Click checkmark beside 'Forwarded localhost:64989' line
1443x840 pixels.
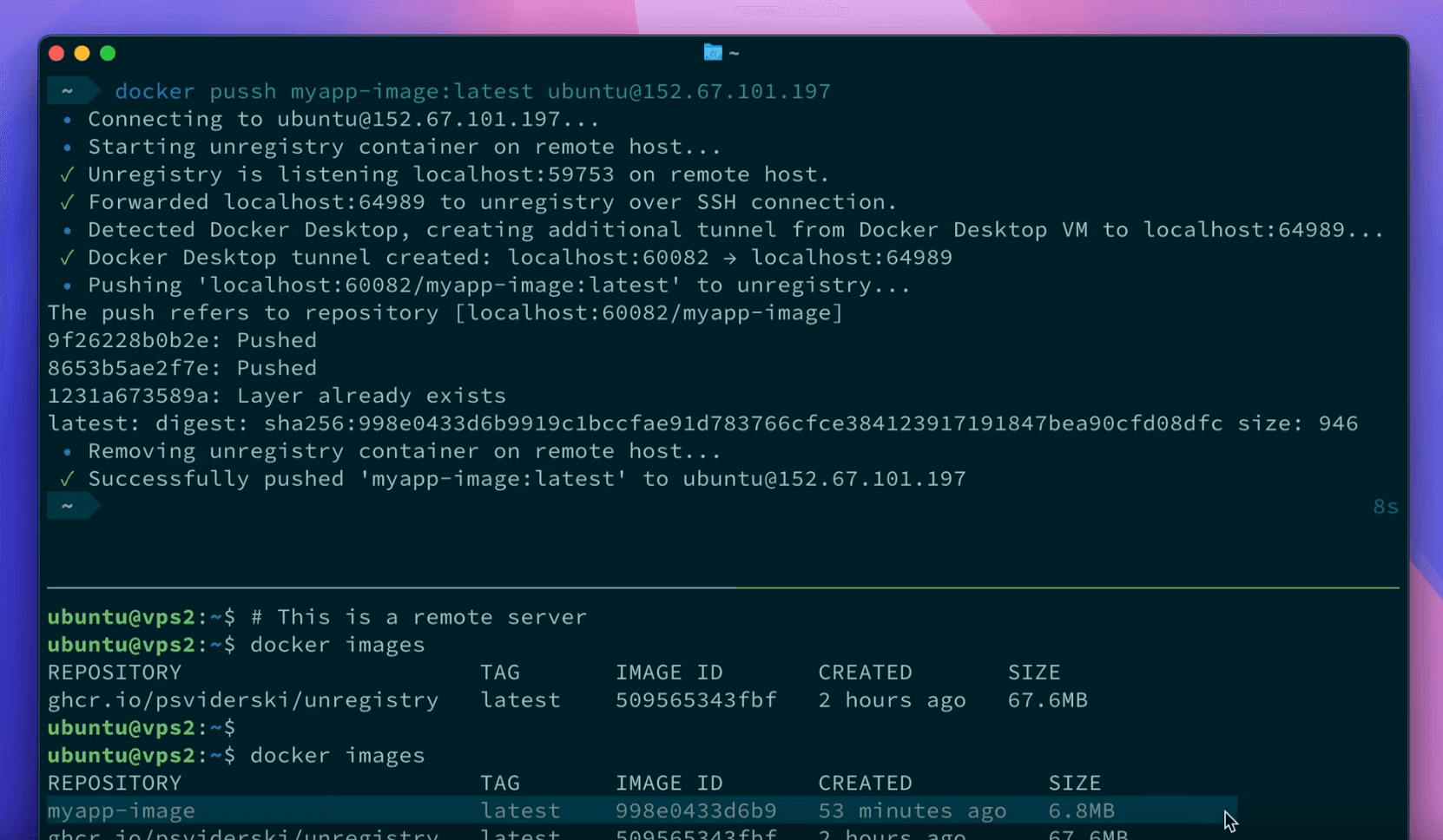[x=67, y=202]
